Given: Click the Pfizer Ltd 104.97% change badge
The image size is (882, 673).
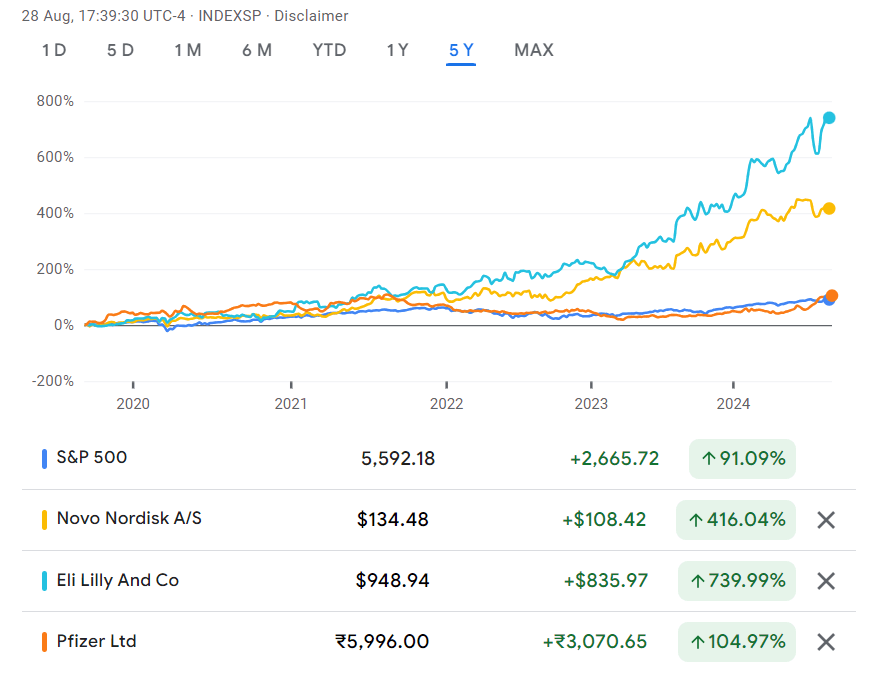Looking at the screenshot, I should 736,642.
